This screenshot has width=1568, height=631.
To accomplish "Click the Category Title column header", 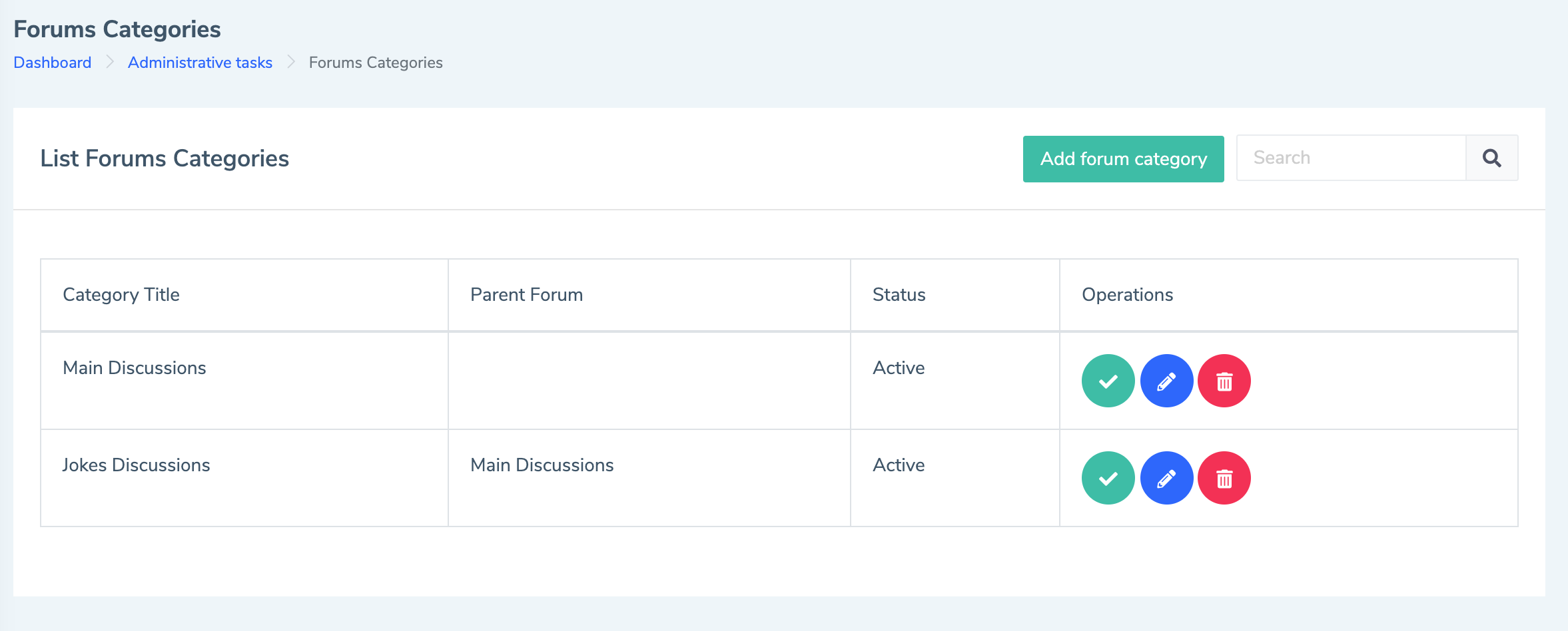I will tap(121, 294).
